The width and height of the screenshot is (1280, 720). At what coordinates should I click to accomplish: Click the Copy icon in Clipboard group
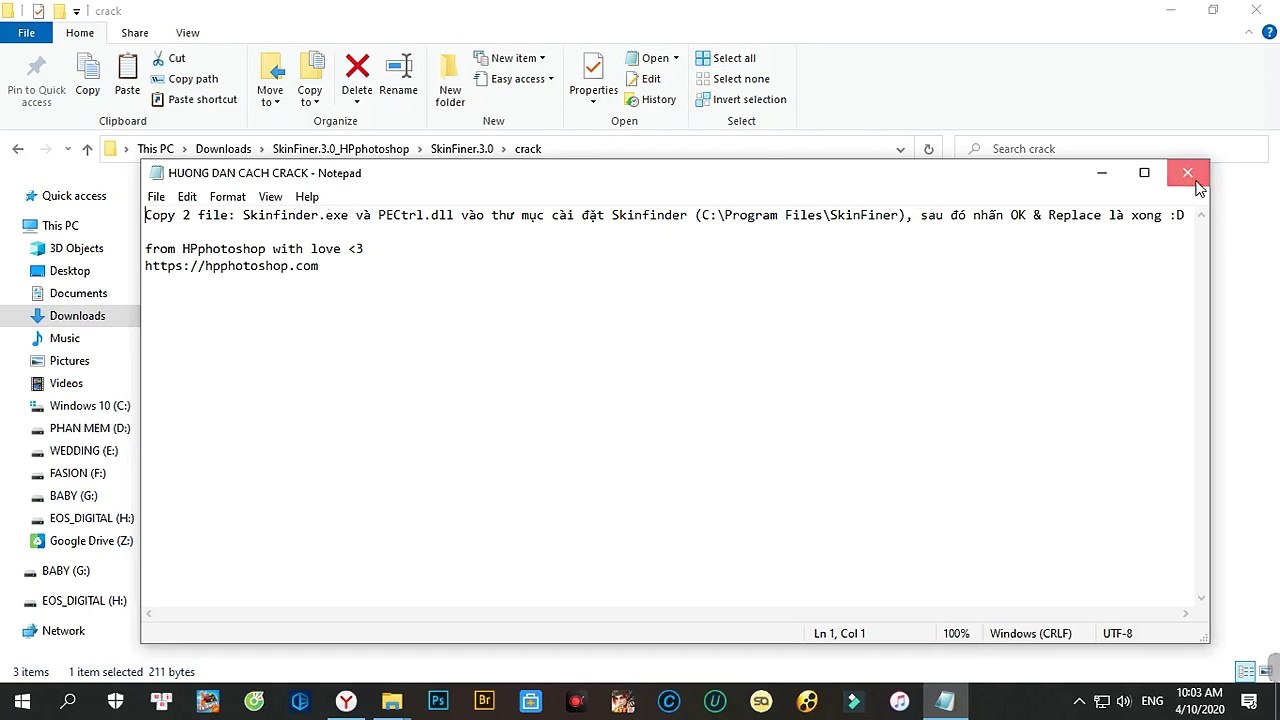(x=88, y=68)
